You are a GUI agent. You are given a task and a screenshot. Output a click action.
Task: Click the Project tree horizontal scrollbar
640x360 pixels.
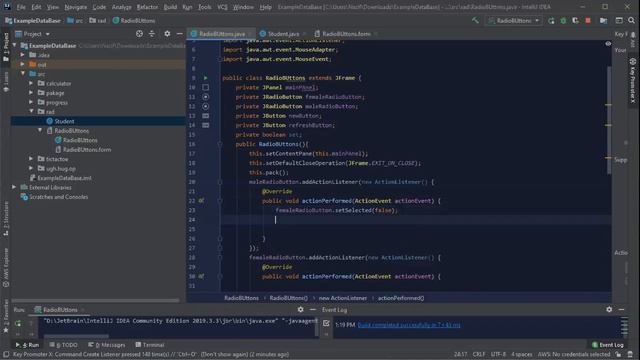(x=95, y=300)
